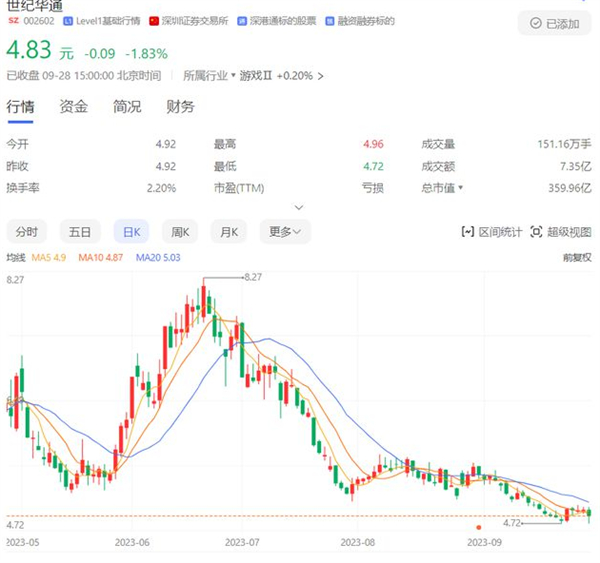
Task: Switch to the 简况 tab
Action: point(127,107)
